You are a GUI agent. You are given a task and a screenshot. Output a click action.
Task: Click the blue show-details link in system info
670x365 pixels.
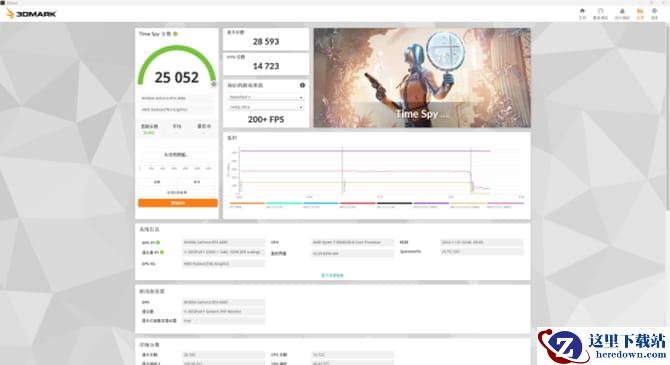pos(332,275)
